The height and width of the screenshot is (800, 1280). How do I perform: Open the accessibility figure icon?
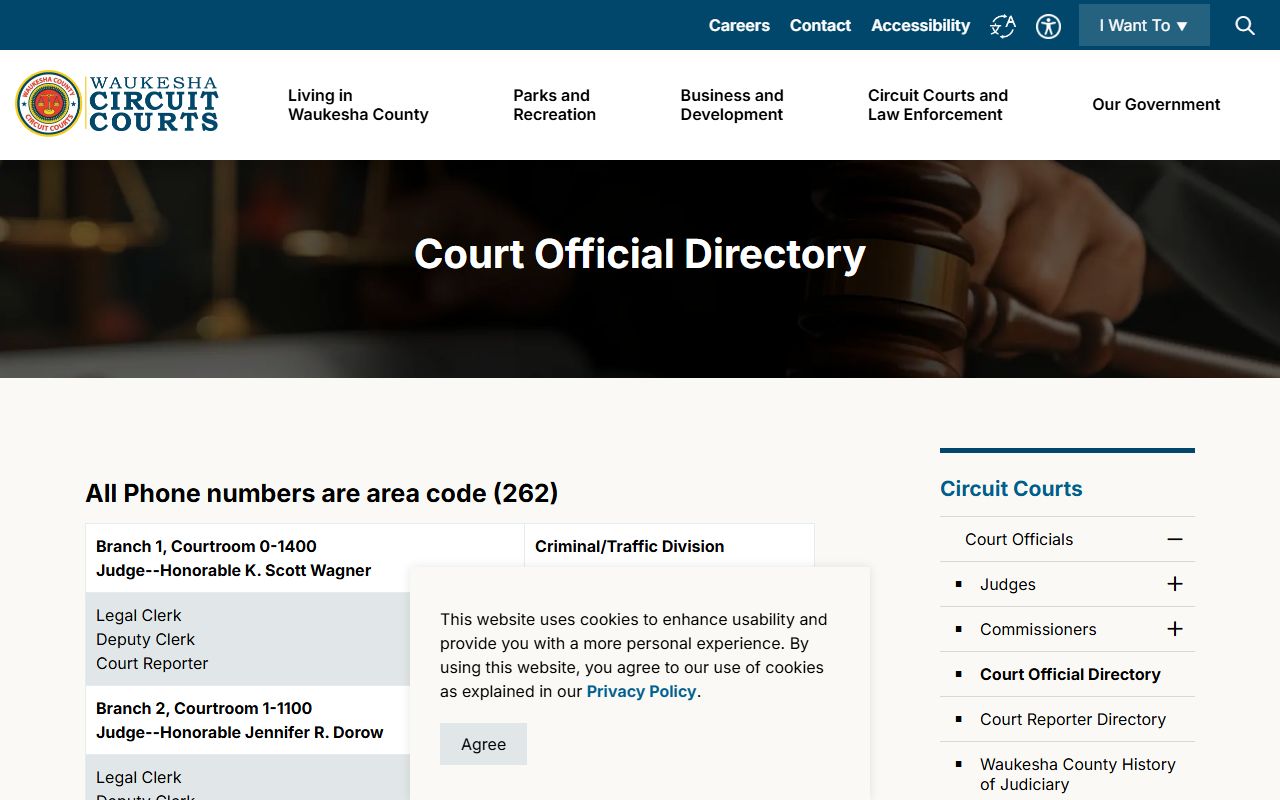pos(1048,26)
